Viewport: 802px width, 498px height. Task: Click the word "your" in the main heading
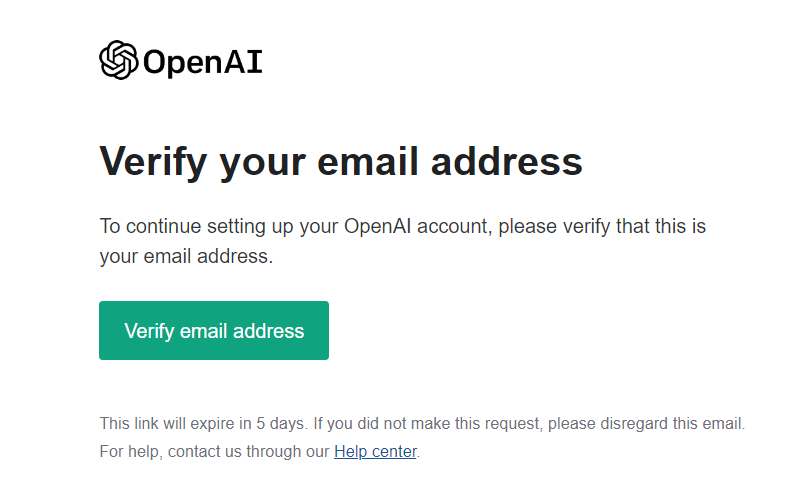coord(263,166)
